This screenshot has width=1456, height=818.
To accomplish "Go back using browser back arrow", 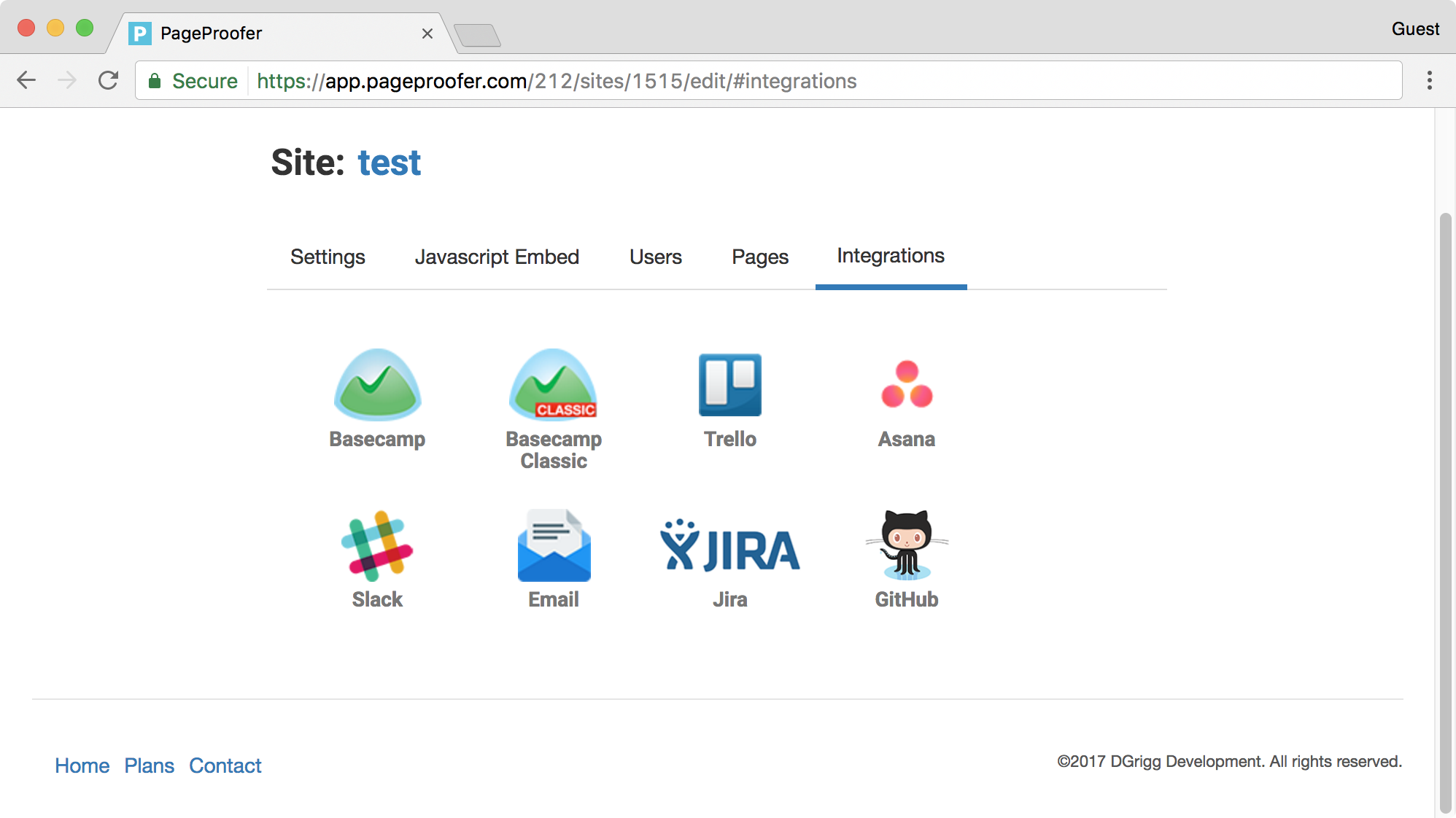I will pos(27,80).
